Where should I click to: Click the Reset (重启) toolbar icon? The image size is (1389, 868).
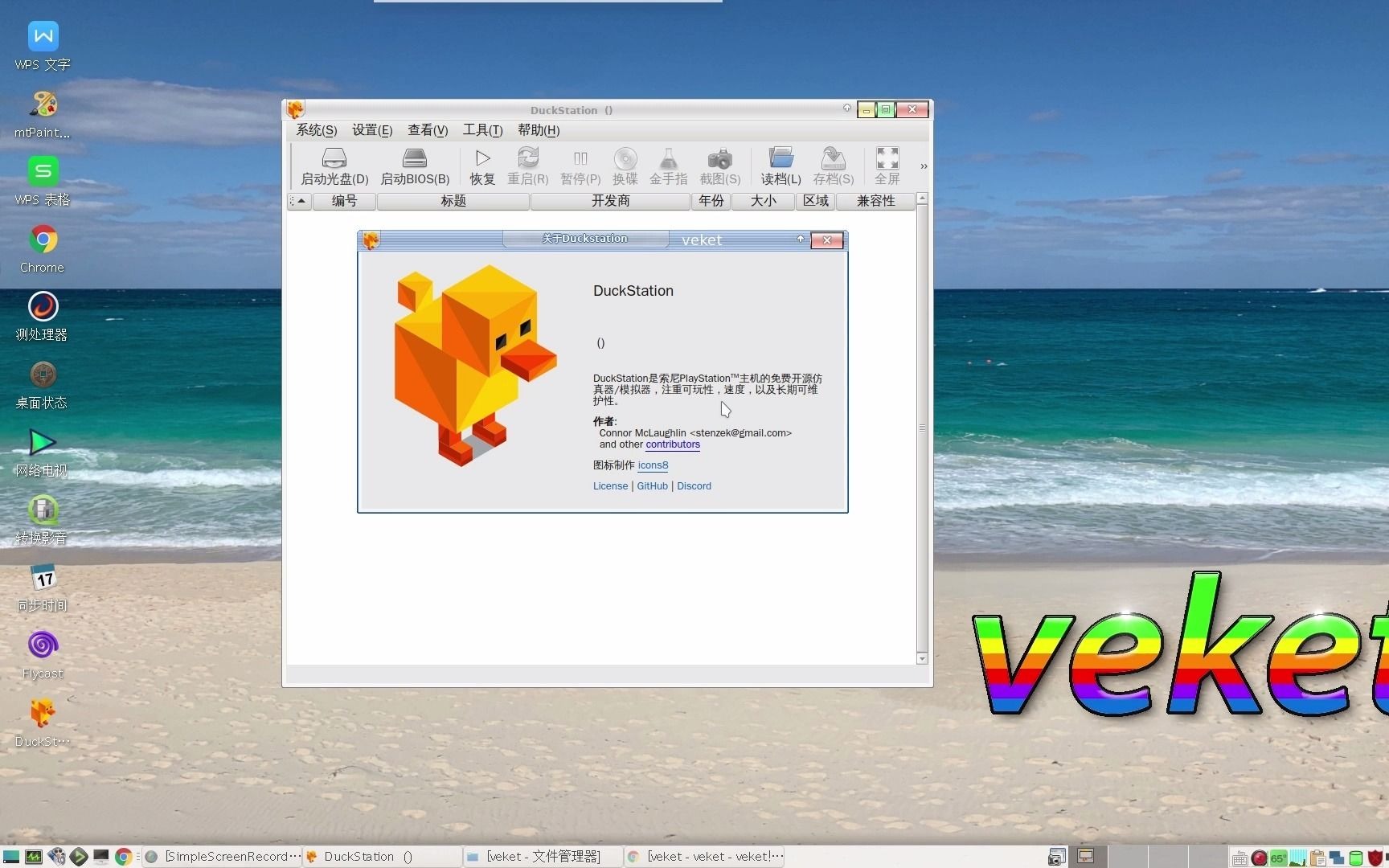click(x=527, y=166)
